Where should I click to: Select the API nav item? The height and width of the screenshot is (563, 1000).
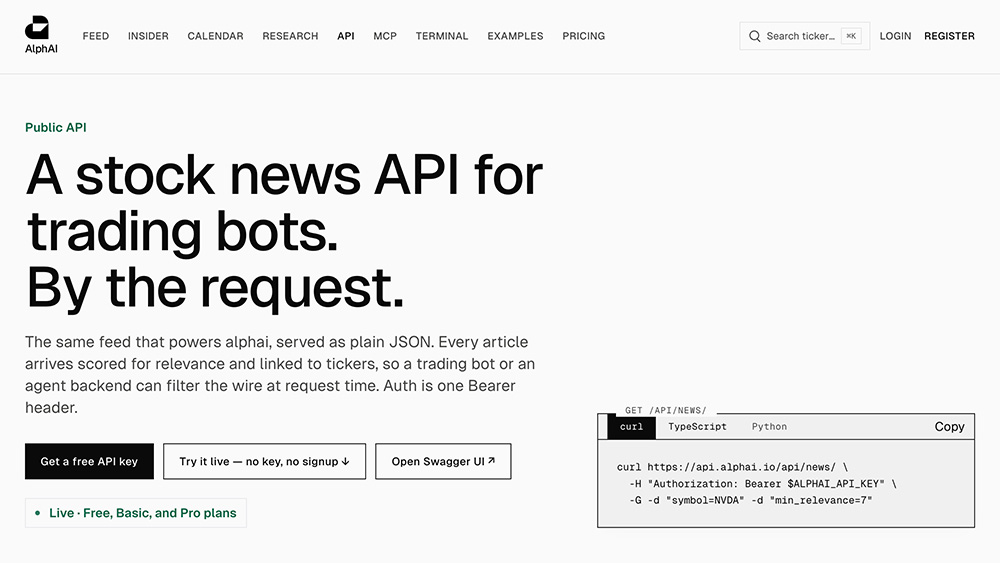tap(346, 36)
